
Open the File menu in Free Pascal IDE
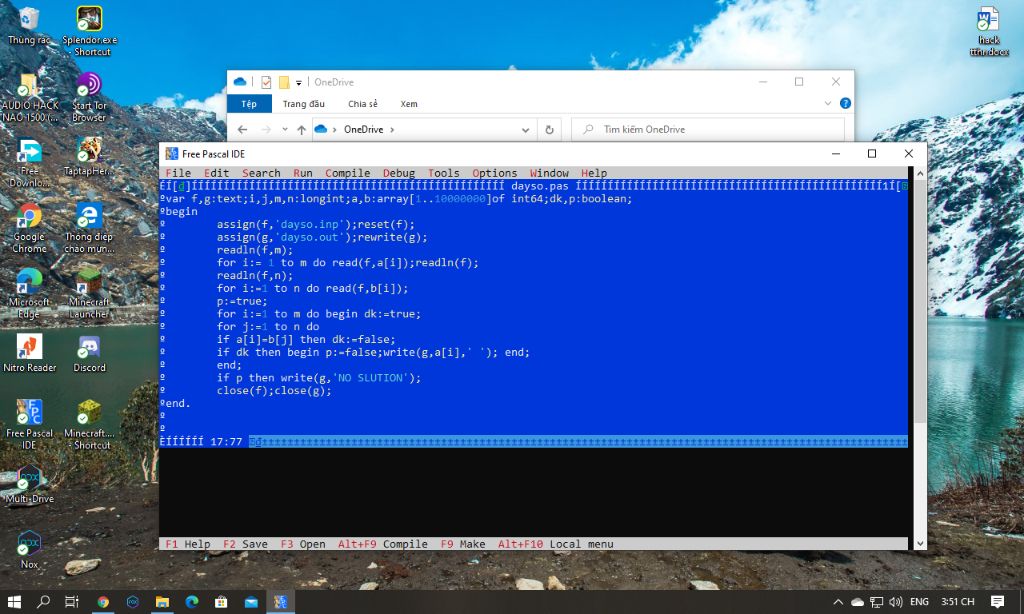click(x=178, y=173)
